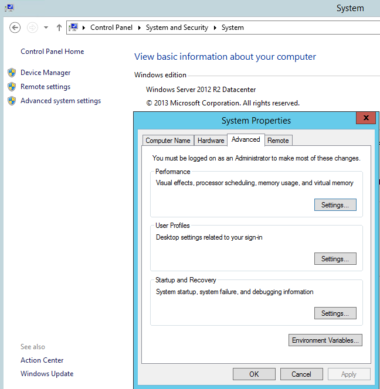Confirm System Properties with OK
380x389 pixels.
point(254,374)
